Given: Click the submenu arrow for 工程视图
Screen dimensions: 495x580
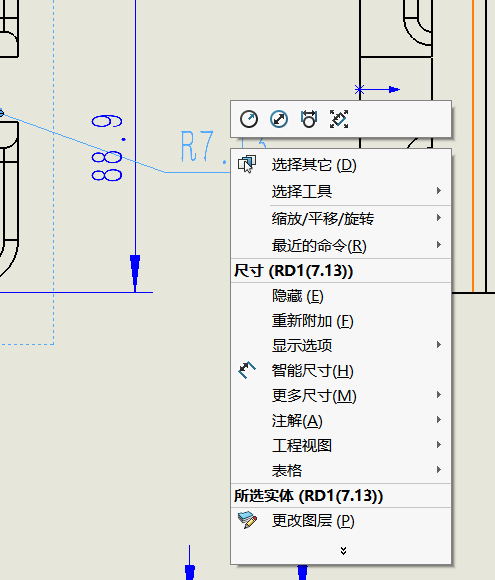Looking at the screenshot, I should (x=439, y=444).
